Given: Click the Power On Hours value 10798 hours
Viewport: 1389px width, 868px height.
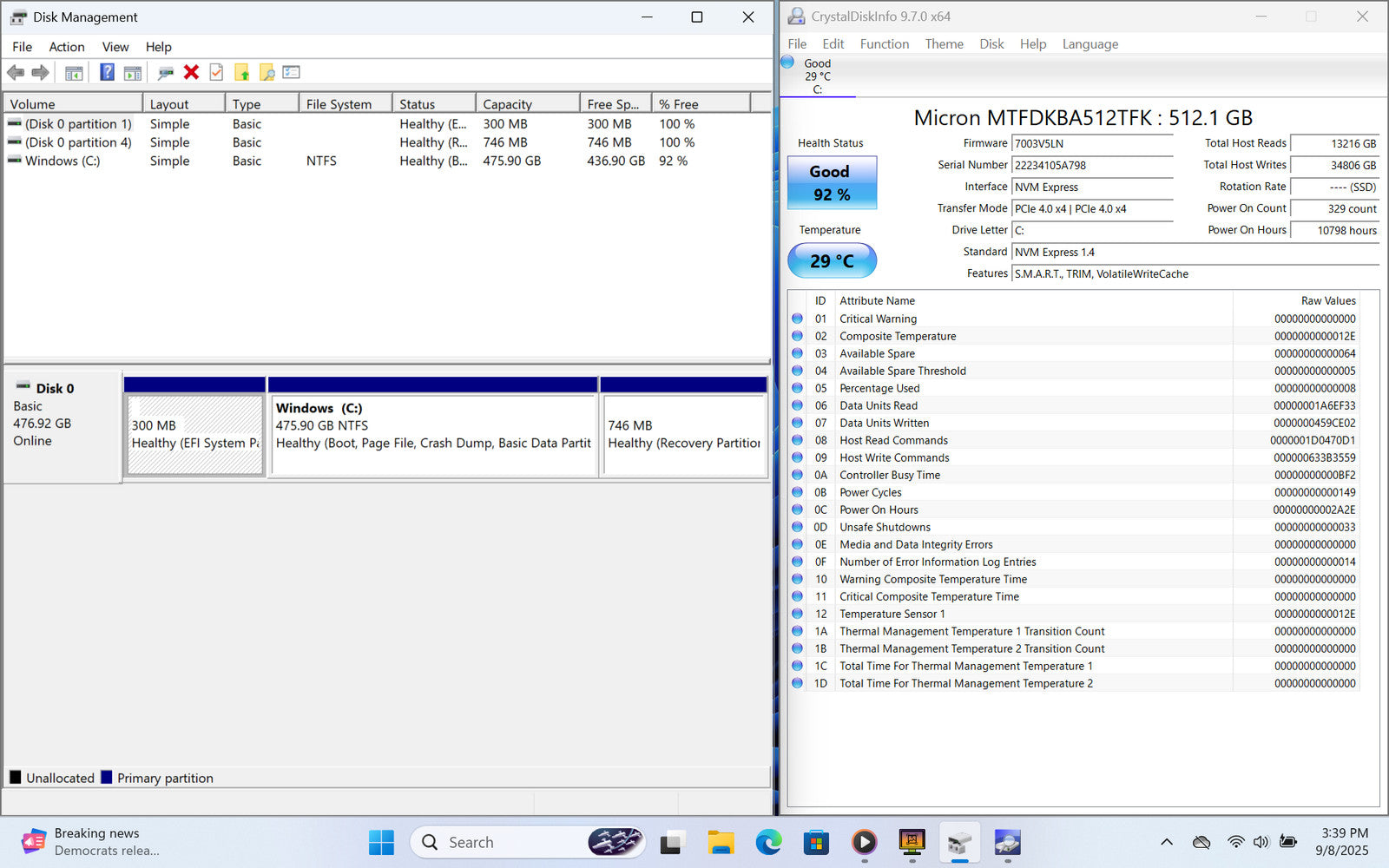Looking at the screenshot, I should point(1334,230).
